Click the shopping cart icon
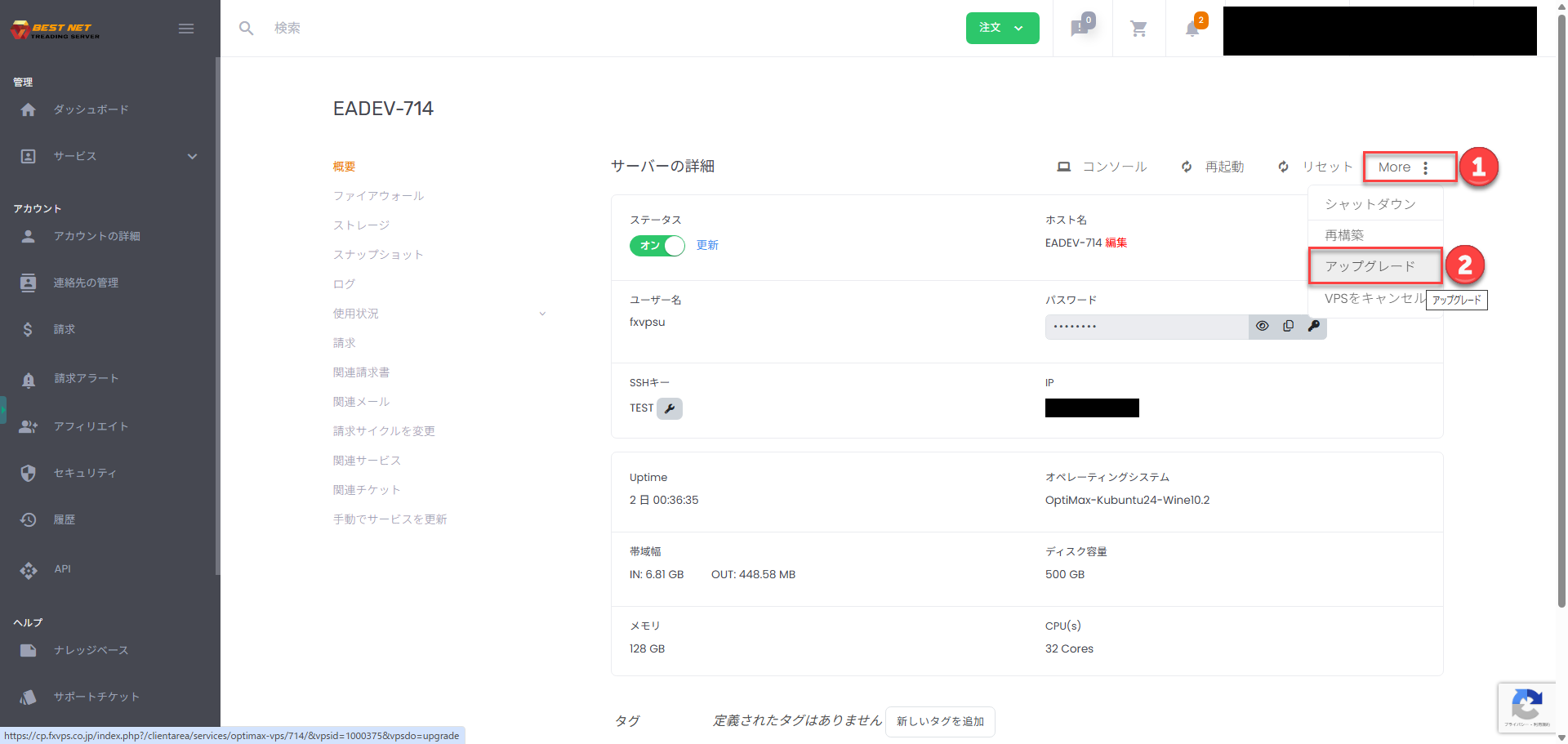 (x=1138, y=29)
